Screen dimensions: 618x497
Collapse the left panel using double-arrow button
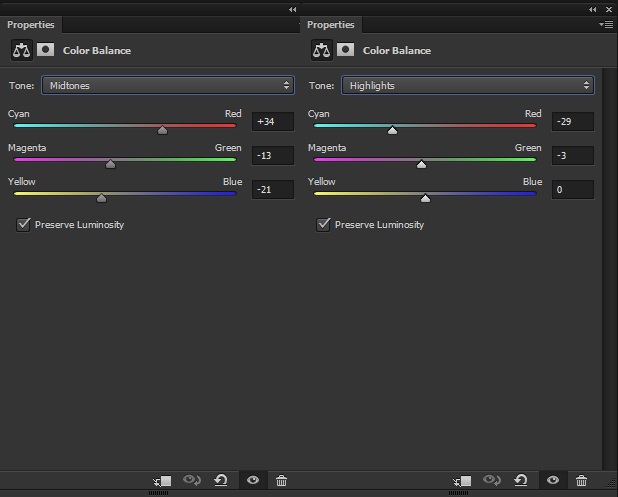click(x=293, y=8)
